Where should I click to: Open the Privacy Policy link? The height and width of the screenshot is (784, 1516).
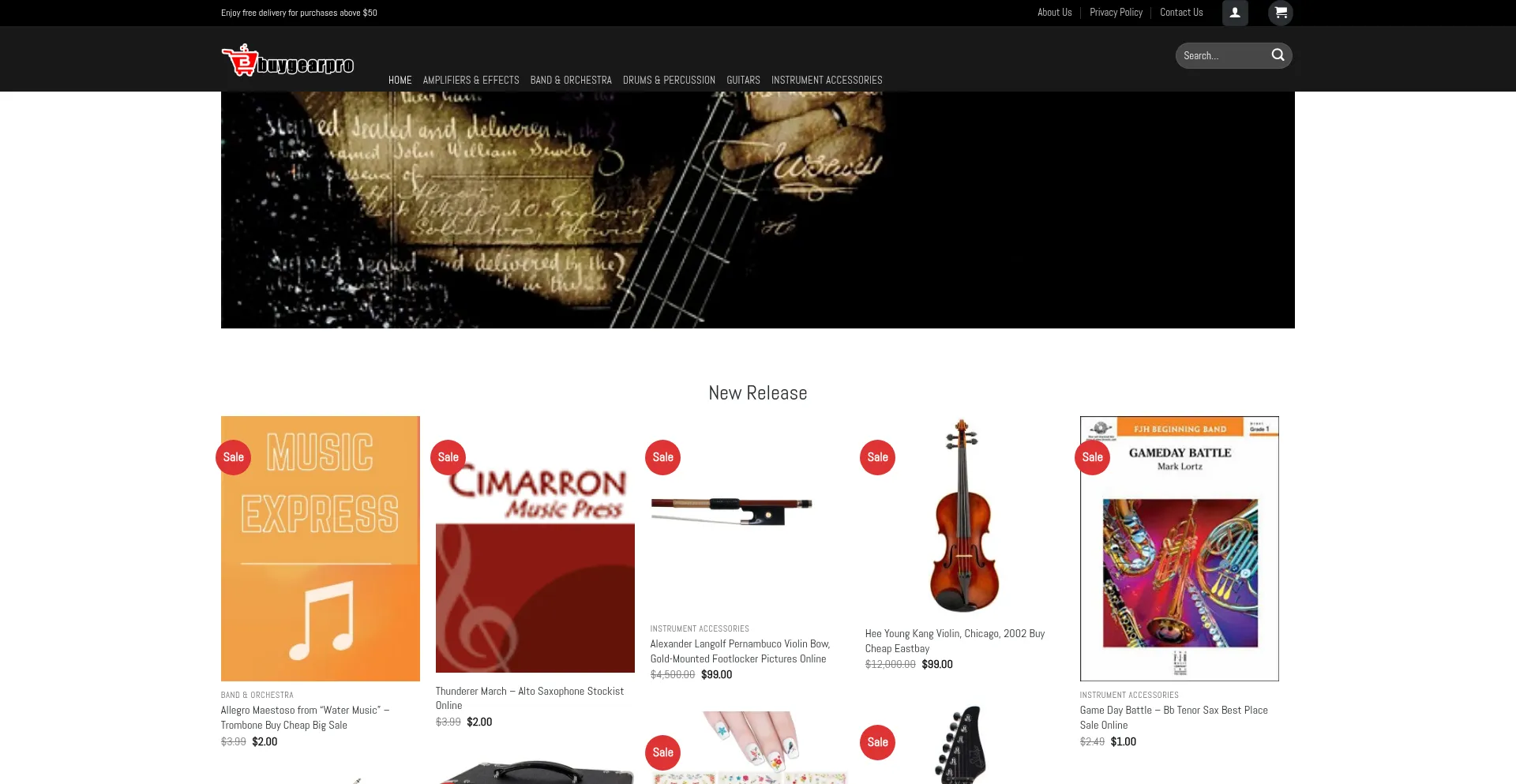[x=1116, y=13]
